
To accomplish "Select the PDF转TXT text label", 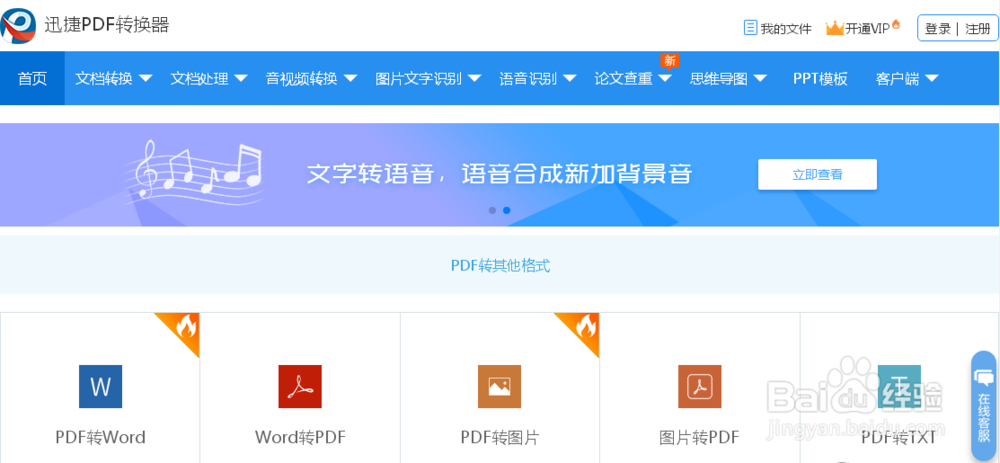I will 899,437.
